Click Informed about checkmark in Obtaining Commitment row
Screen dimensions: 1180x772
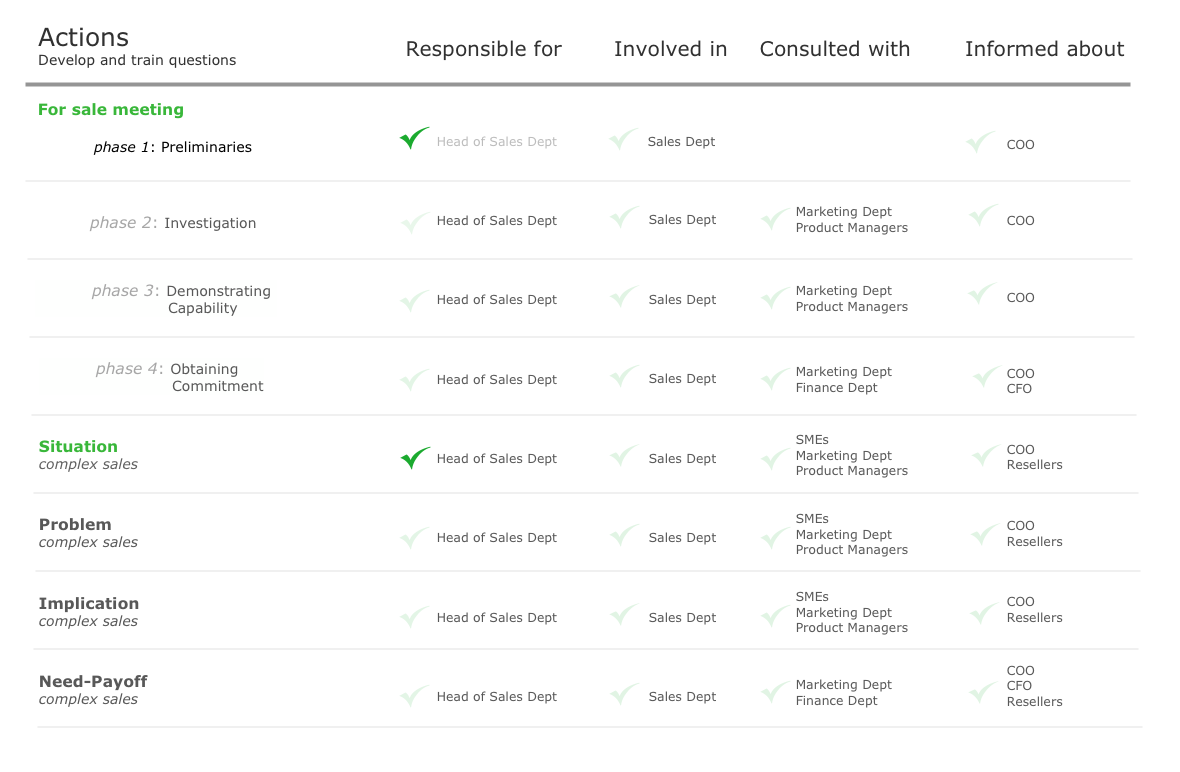[x=986, y=376]
